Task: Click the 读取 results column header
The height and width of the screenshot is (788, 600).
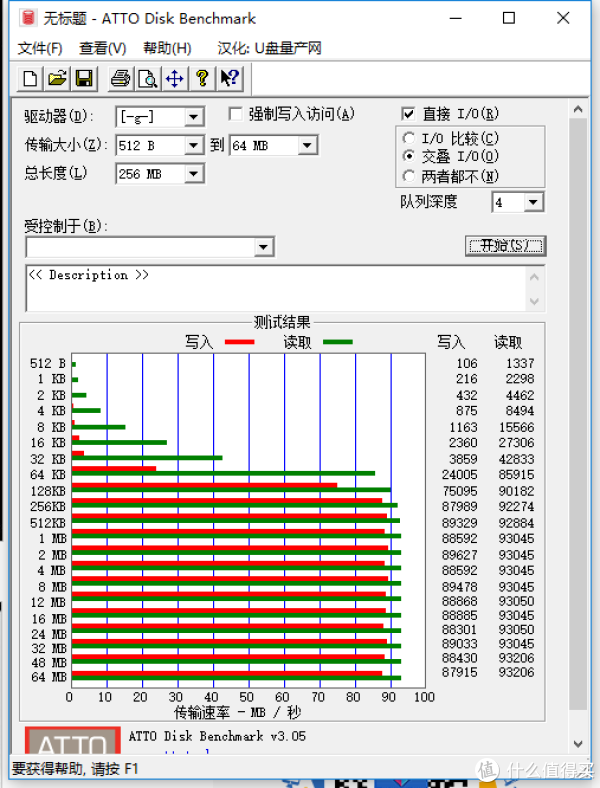Action: [508, 342]
